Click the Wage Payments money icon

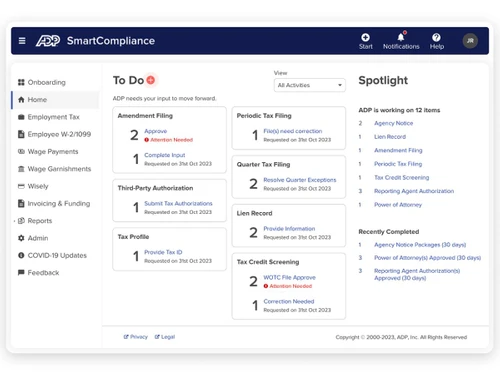click(21, 151)
